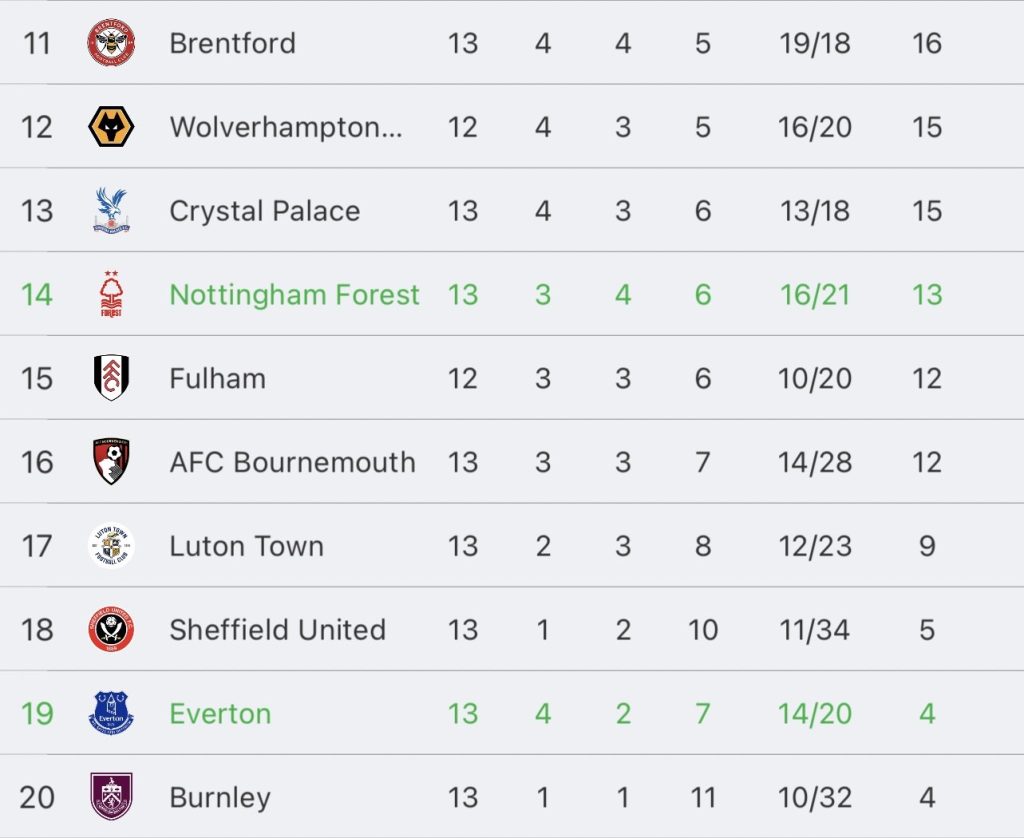Screen dimensions: 1024x838
Task: Open the Brentford team name
Action: [232, 44]
